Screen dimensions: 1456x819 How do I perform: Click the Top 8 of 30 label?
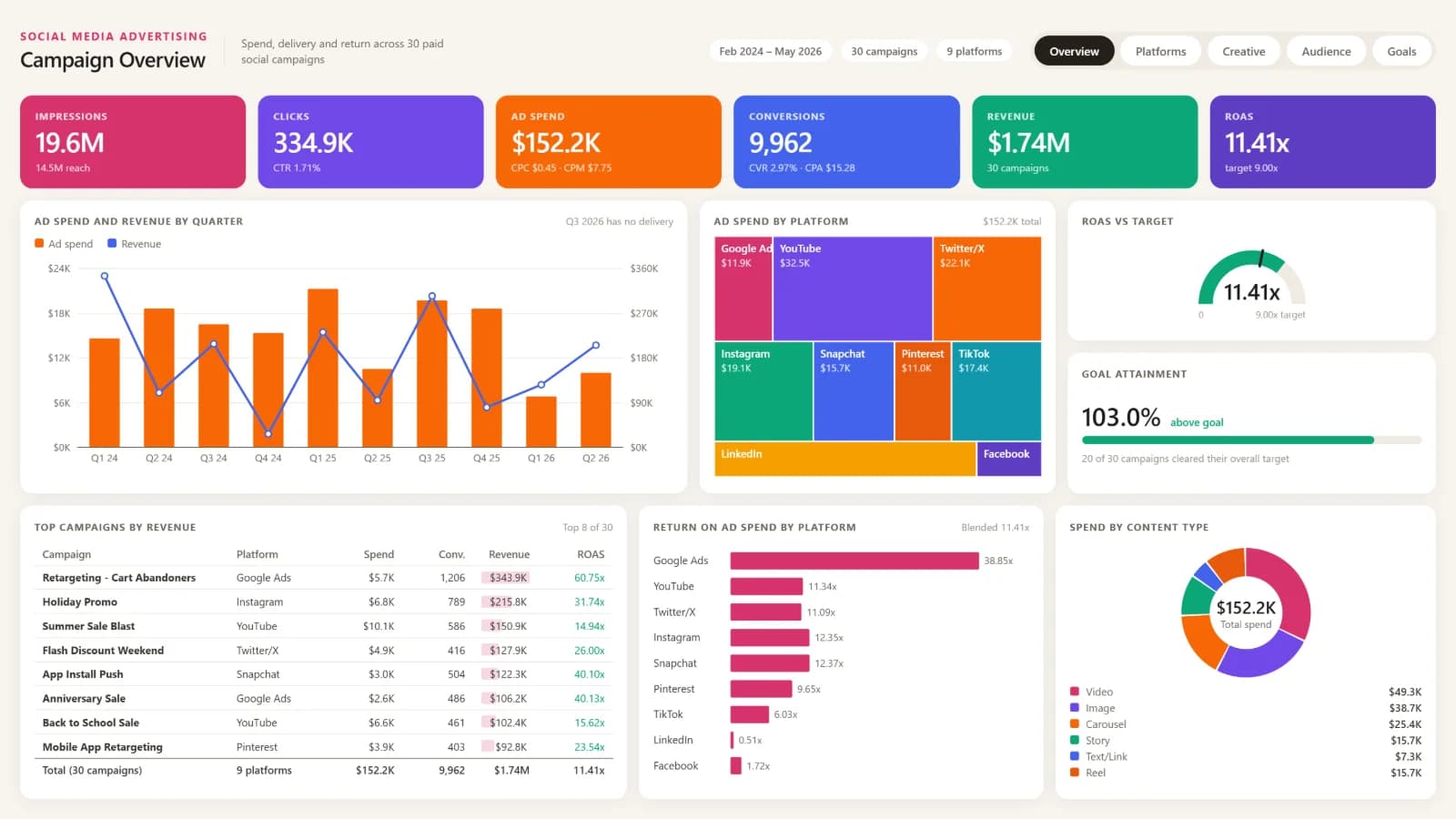[x=587, y=527]
